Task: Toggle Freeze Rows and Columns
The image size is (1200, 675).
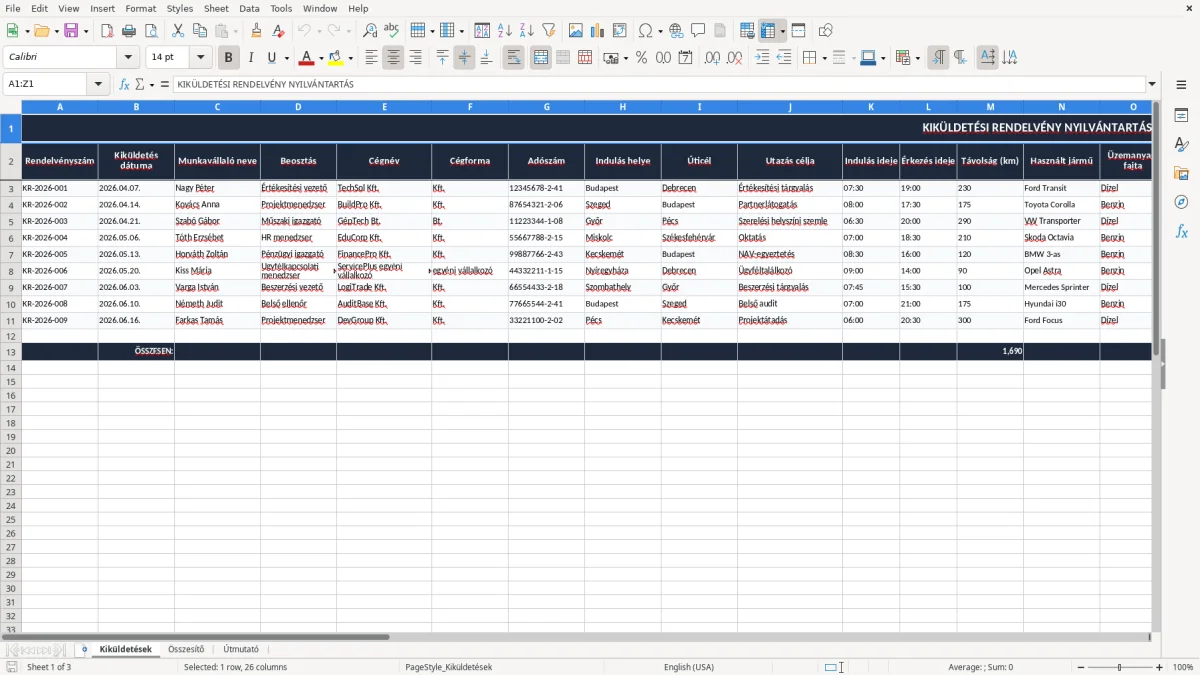Action: coord(768,31)
